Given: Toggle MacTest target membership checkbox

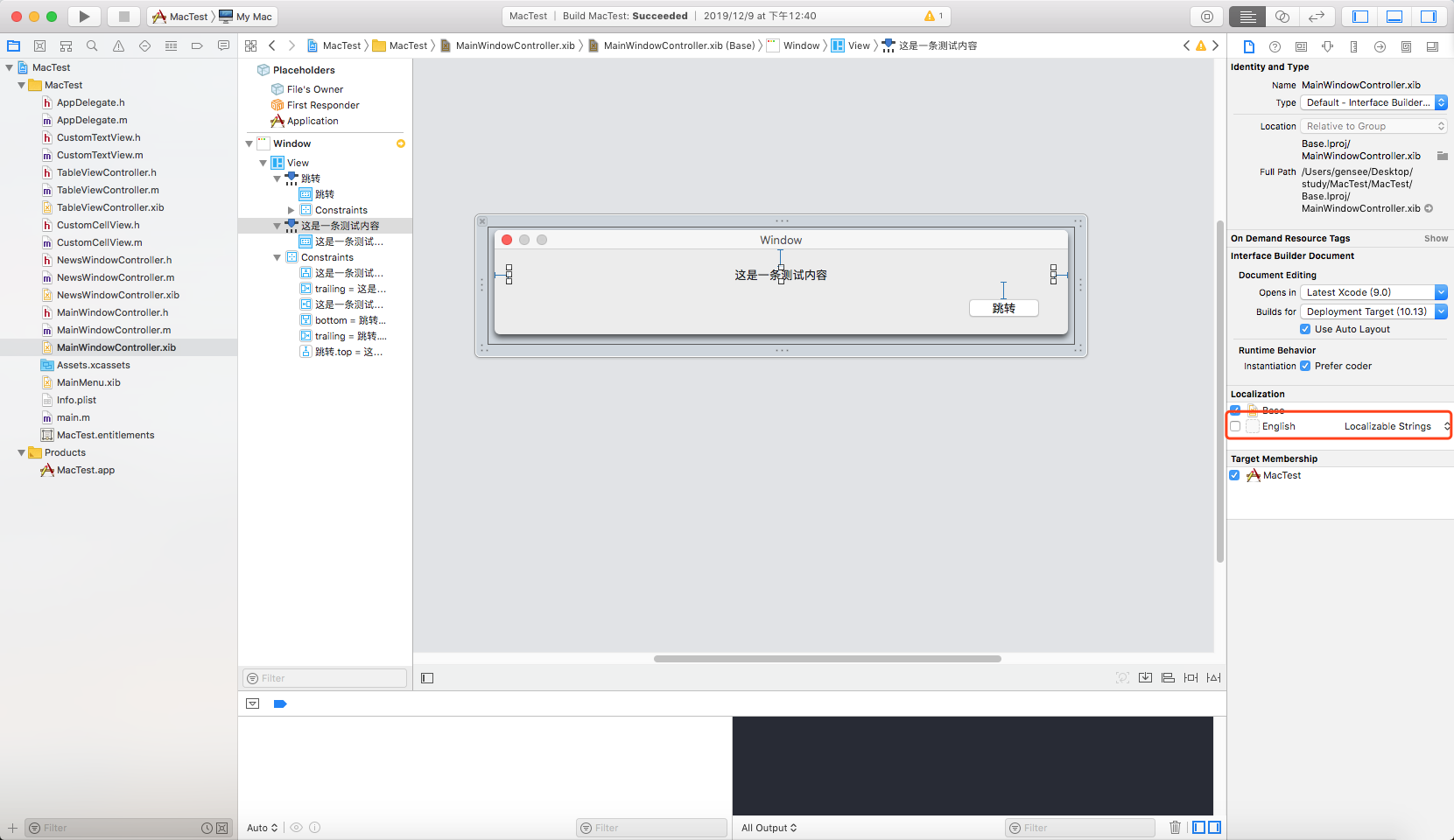Looking at the screenshot, I should pyautogui.click(x=1234, y=475).
